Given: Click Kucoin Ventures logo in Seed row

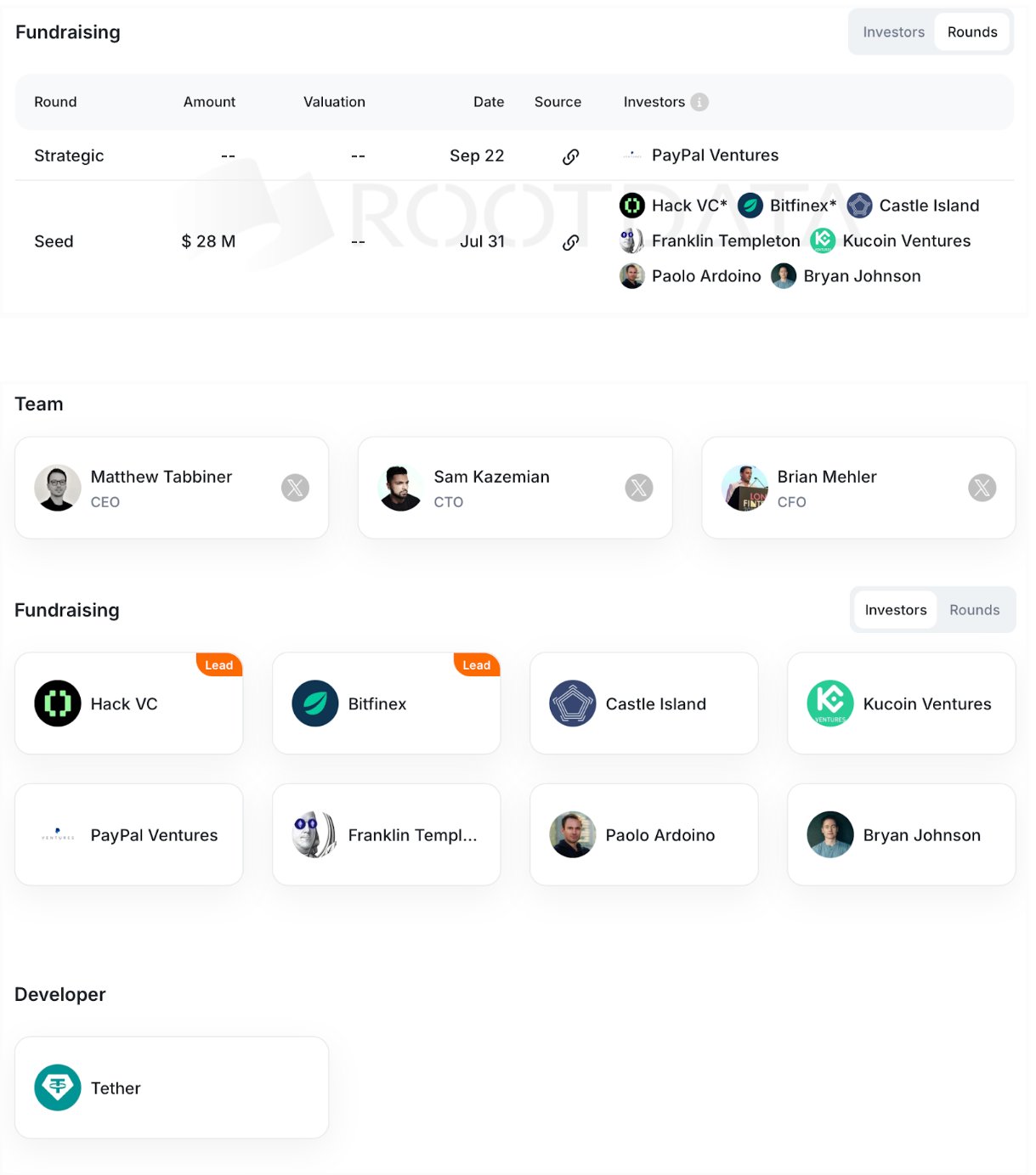Looking at the screenshot, I should click(823, 241).
